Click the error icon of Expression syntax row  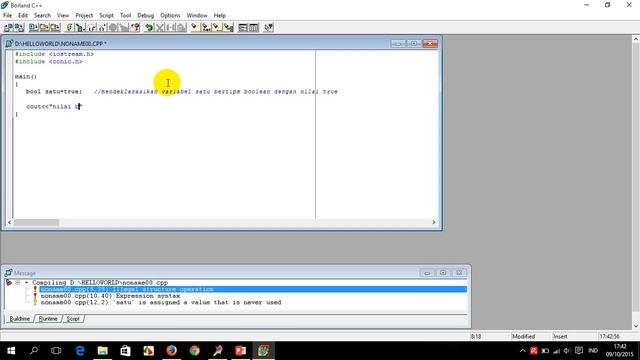coord(35,296)
